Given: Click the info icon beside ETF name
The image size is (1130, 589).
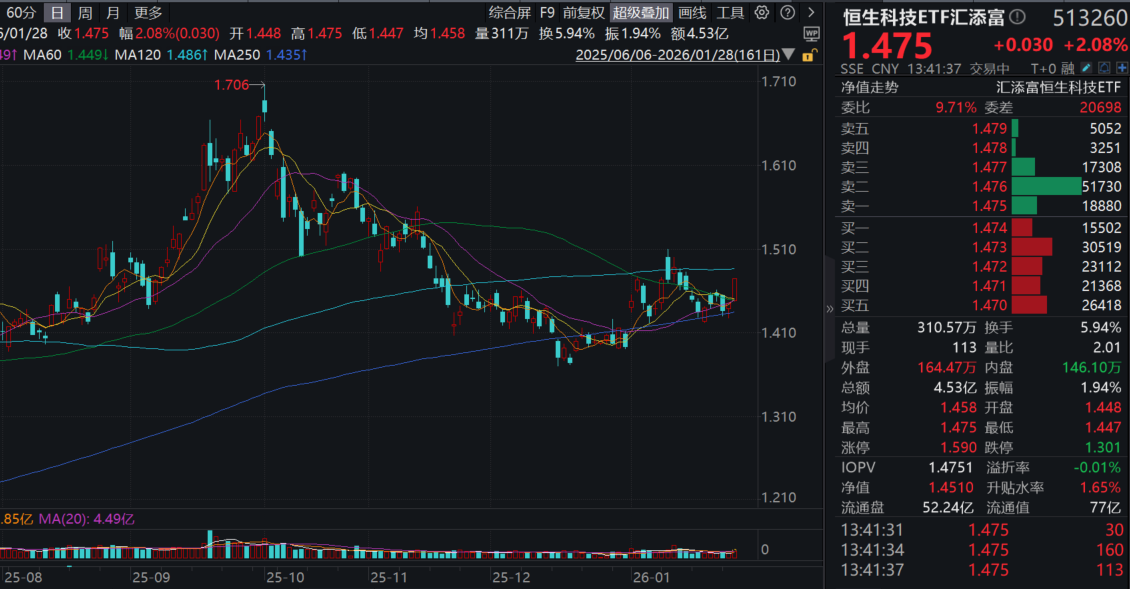Looking at the screenshot, I should pyautogui.click(x=1018, y=17).
